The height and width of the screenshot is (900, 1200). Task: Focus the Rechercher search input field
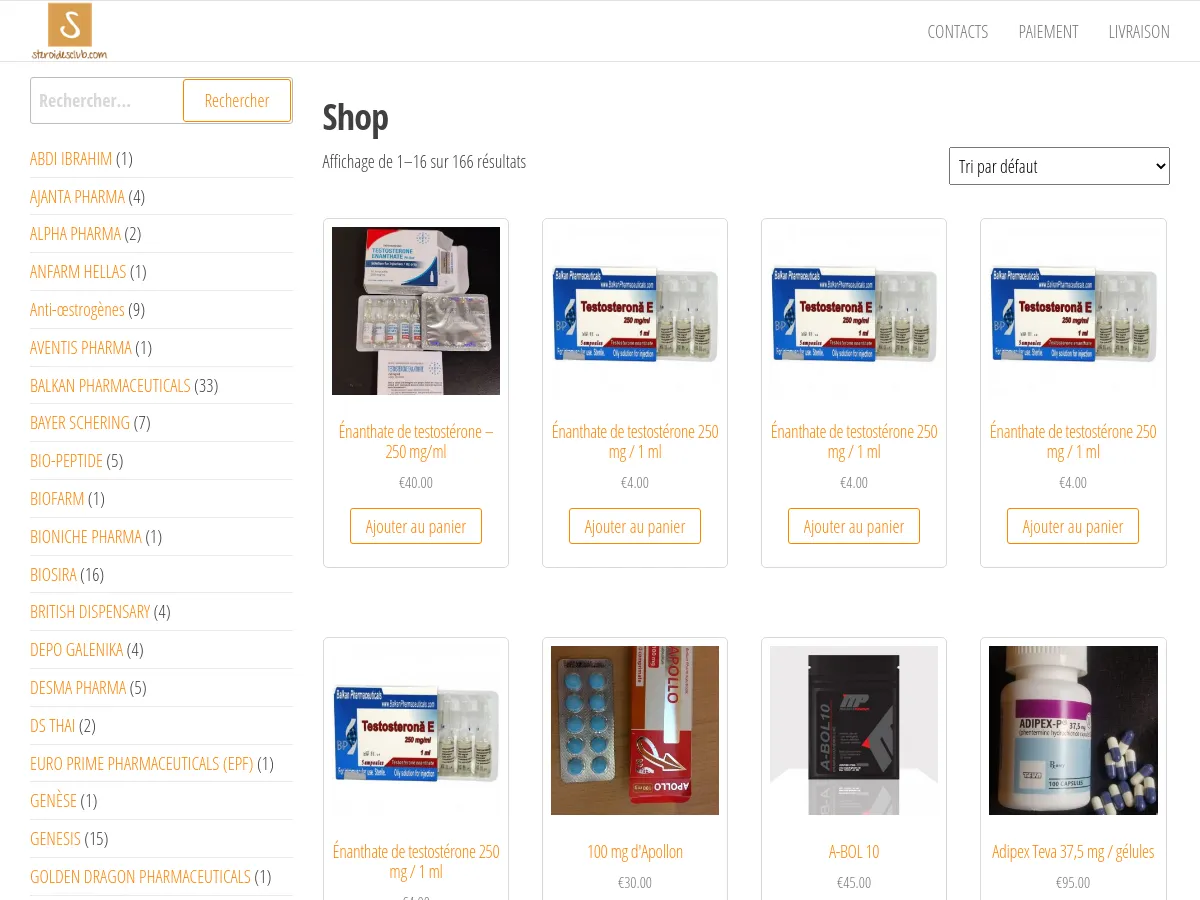point(106,101)
